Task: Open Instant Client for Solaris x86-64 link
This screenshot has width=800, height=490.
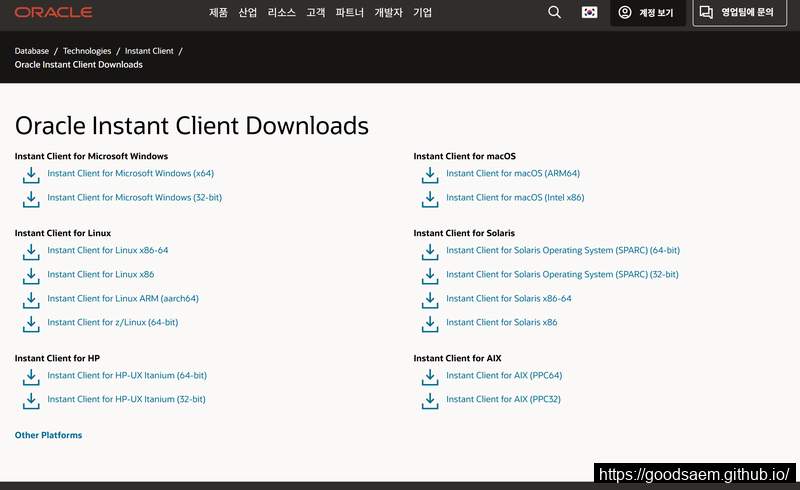Action: pyautogui.click(x=509, y=298)
